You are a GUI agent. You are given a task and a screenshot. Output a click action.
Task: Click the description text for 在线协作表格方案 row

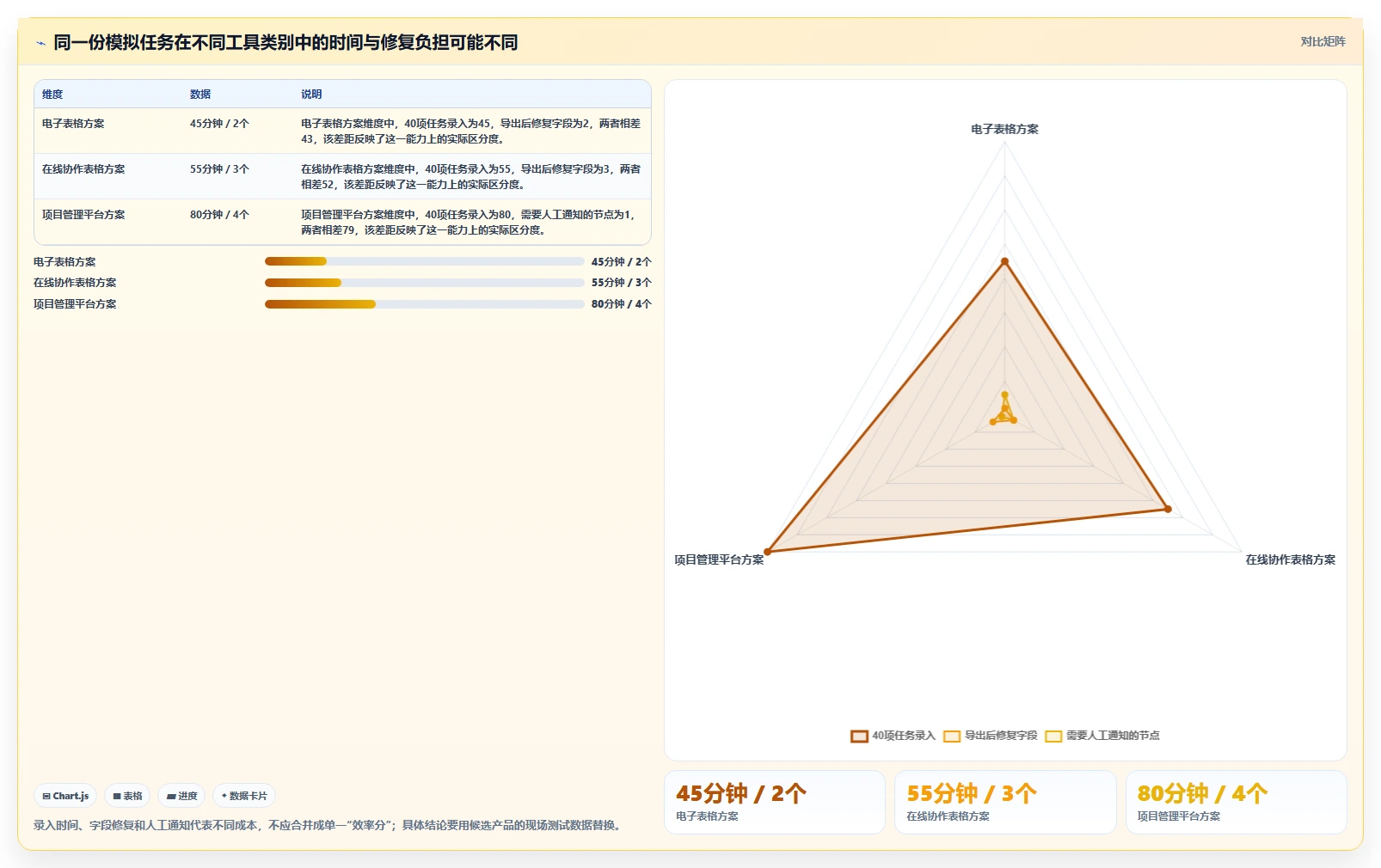point(470,177)
